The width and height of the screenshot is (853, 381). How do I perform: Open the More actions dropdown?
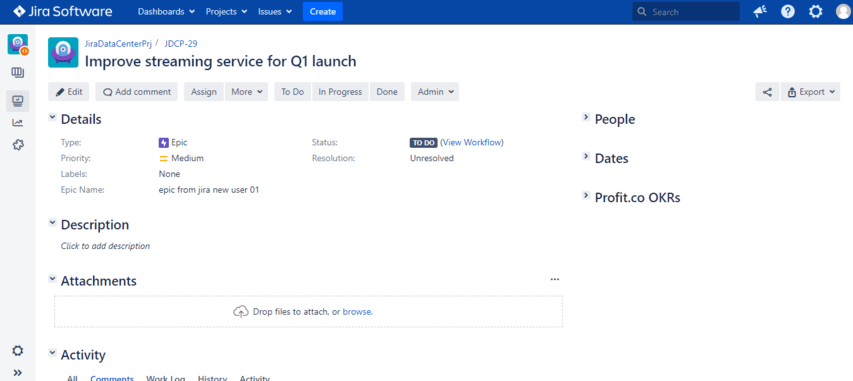click(x=246, y=92)
